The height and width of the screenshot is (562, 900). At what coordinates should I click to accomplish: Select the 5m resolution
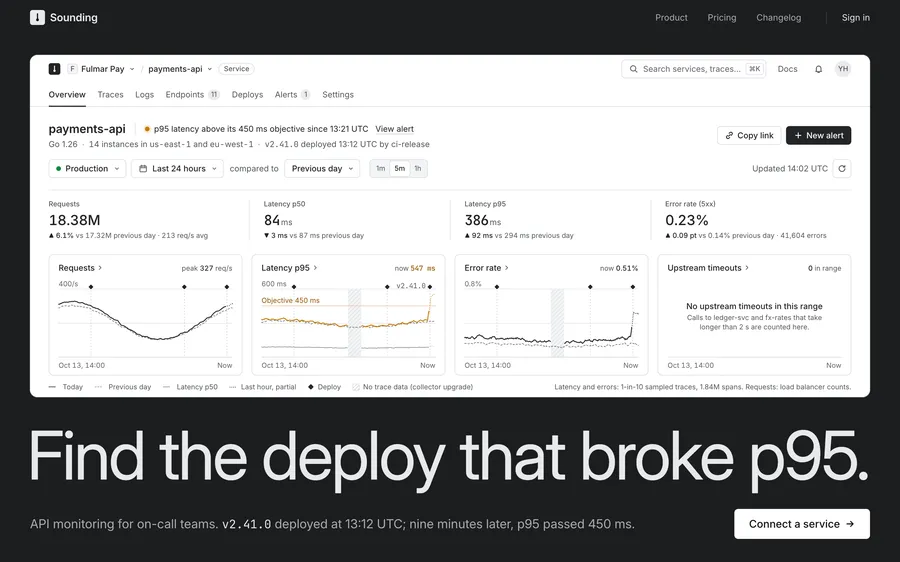point(399,169)
